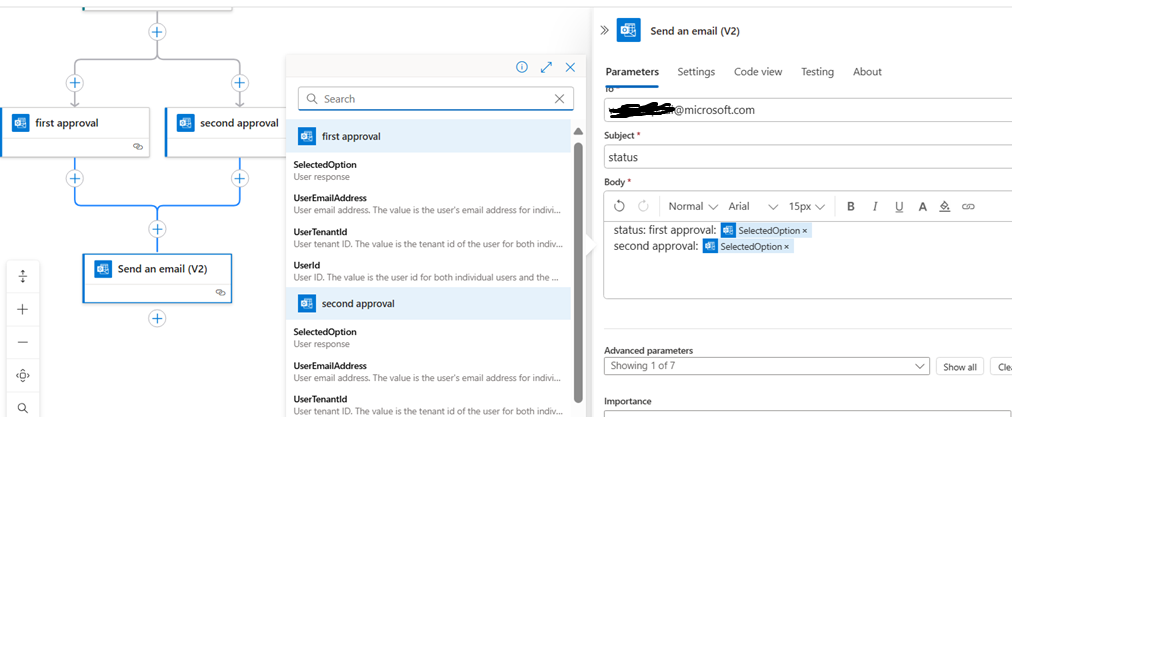Image resolution: width=1152 pixels, height=648 pixels.
Task: Fit the workflow to view
Action: tap(23, 375)
